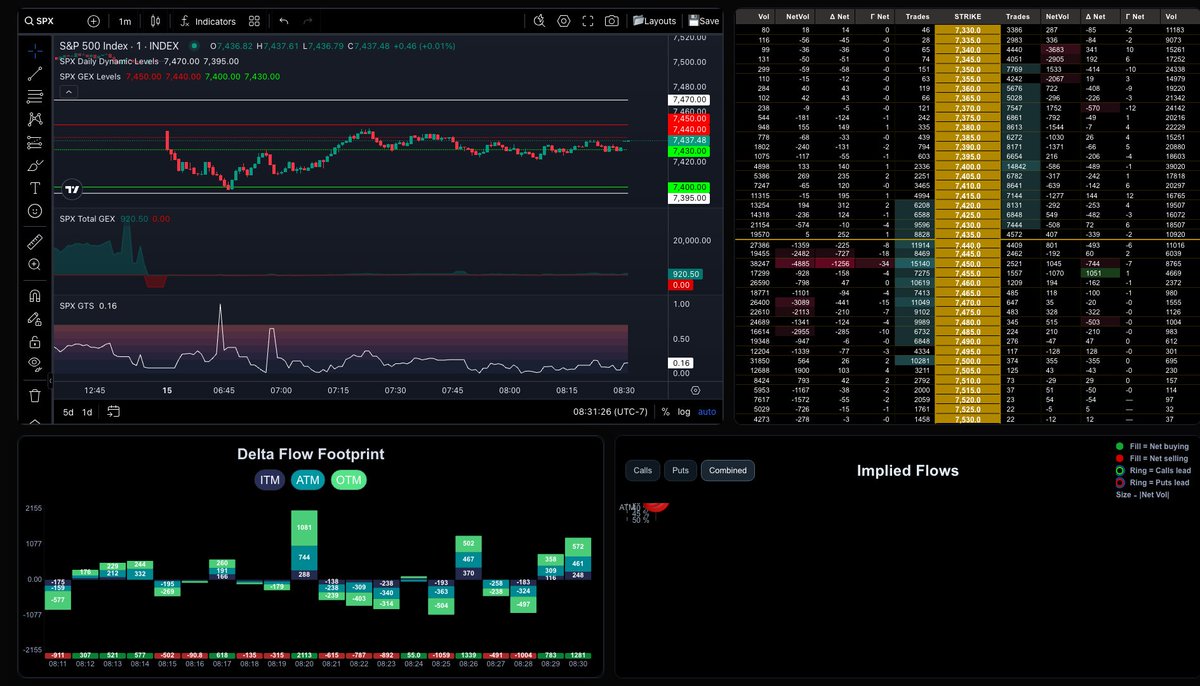Open the time axis settings gear
This screenshot has height=686, width=1200.
[695, 390]
